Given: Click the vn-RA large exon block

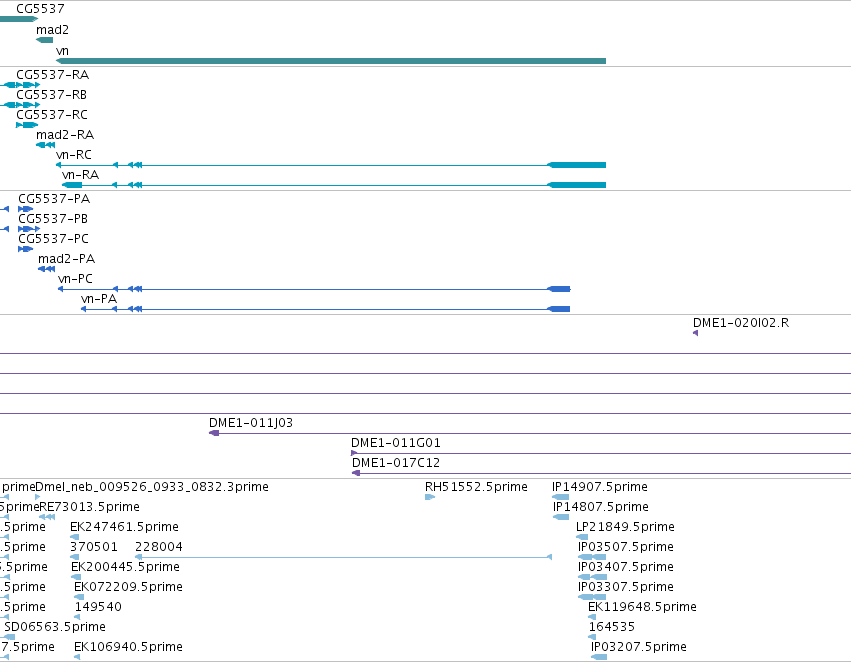Looking at the screenshot, I should 576,185.
